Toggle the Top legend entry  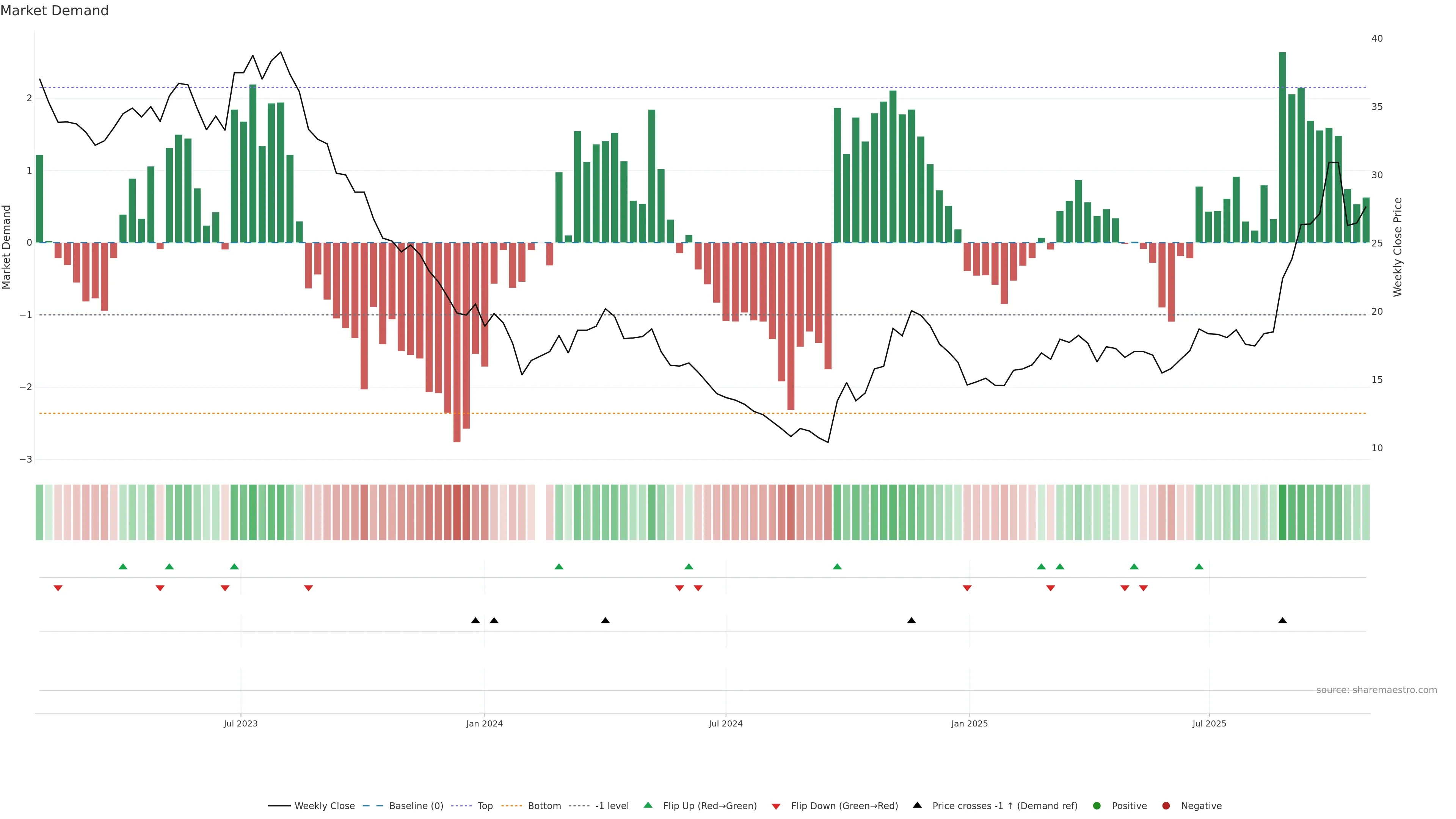coord(485,805)
